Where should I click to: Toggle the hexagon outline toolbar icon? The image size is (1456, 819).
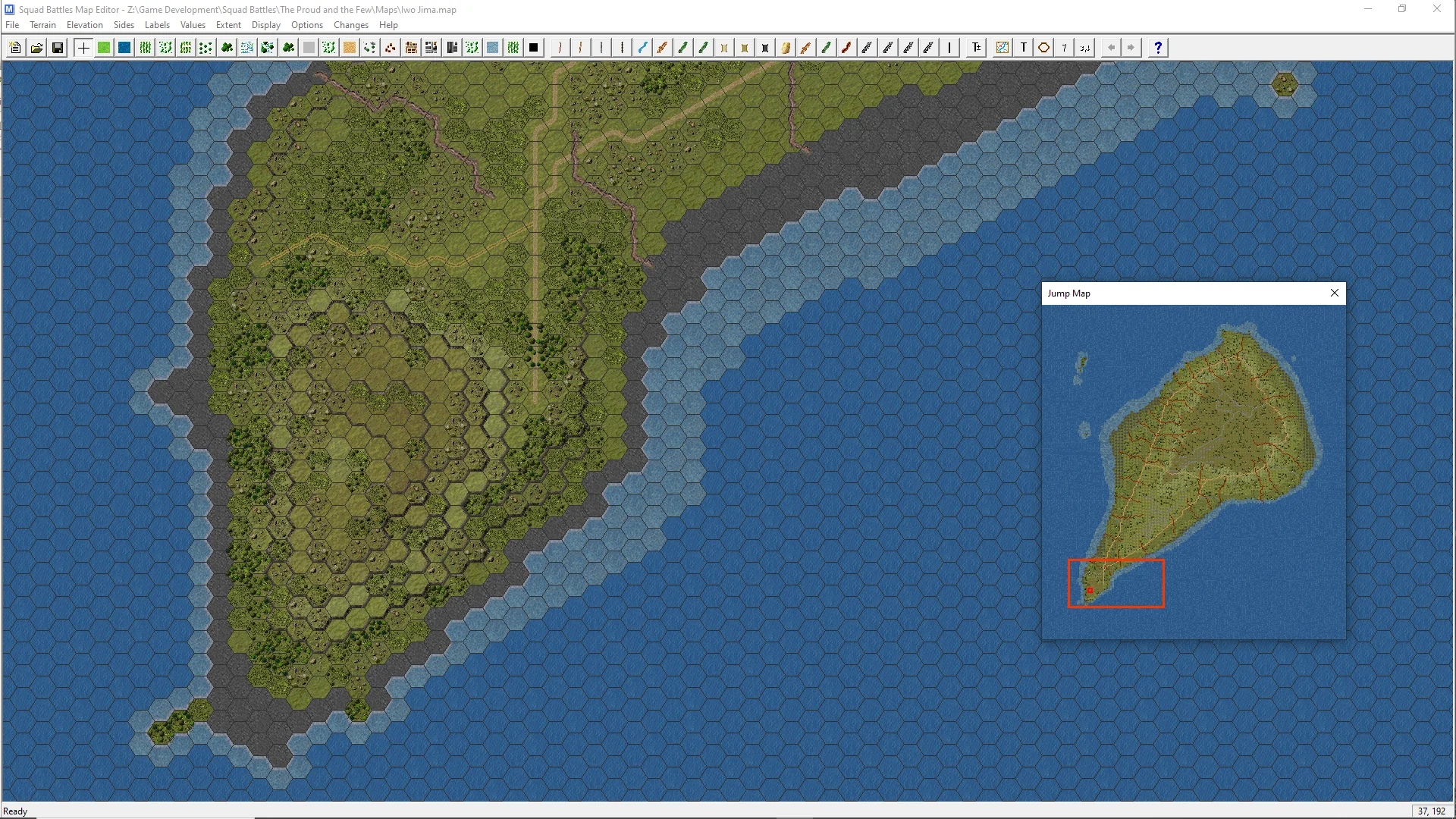point(1043,48)
